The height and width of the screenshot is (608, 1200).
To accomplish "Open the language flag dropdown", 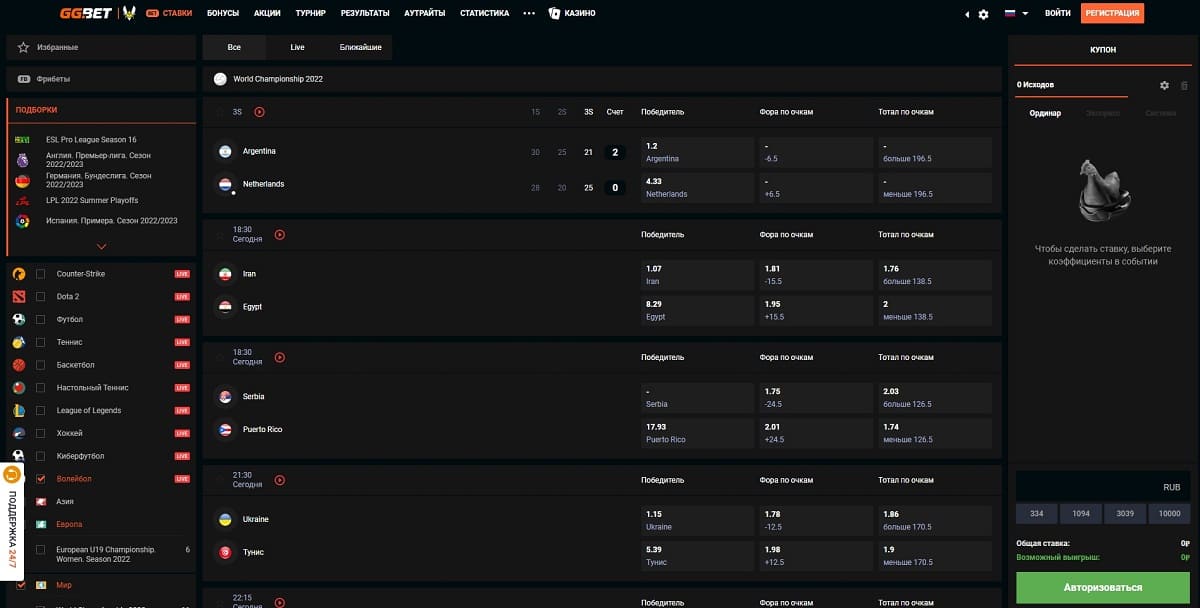I will click(x=1016, y=14).
